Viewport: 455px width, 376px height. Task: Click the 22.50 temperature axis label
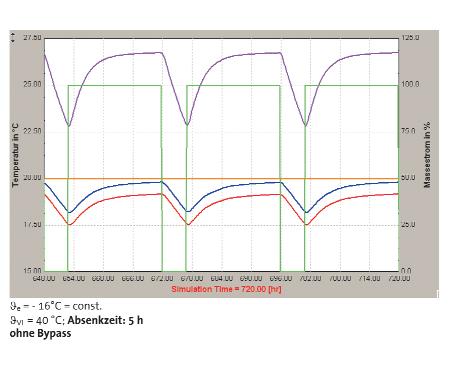(32, 131)
